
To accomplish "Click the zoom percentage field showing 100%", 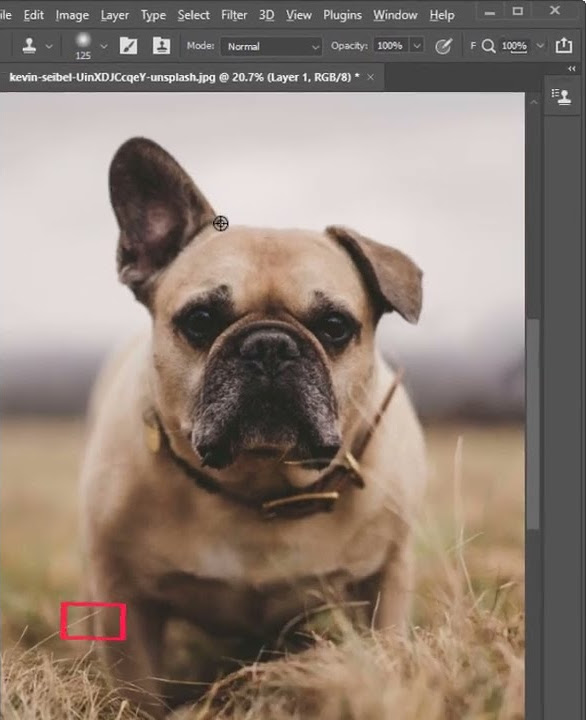I will [x=514, y=46].
